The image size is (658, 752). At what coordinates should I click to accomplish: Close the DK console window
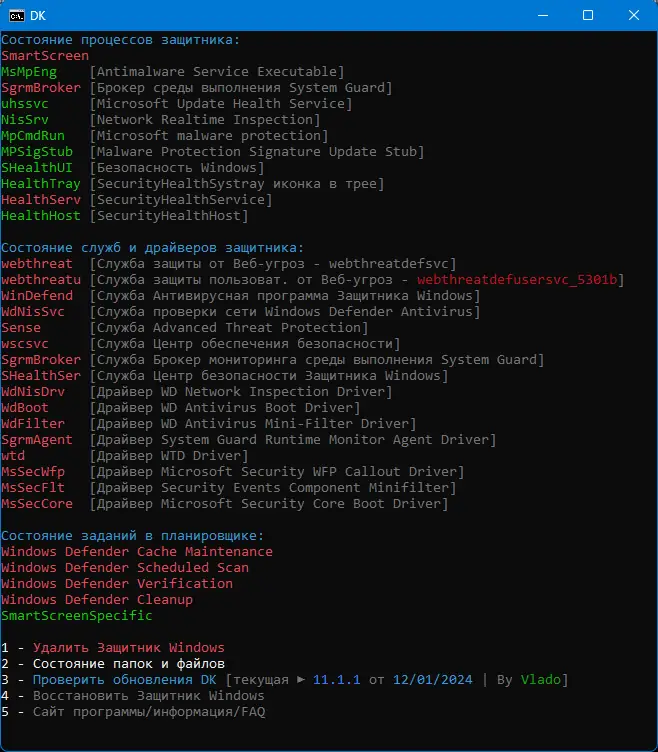click(x=634, y=15)
